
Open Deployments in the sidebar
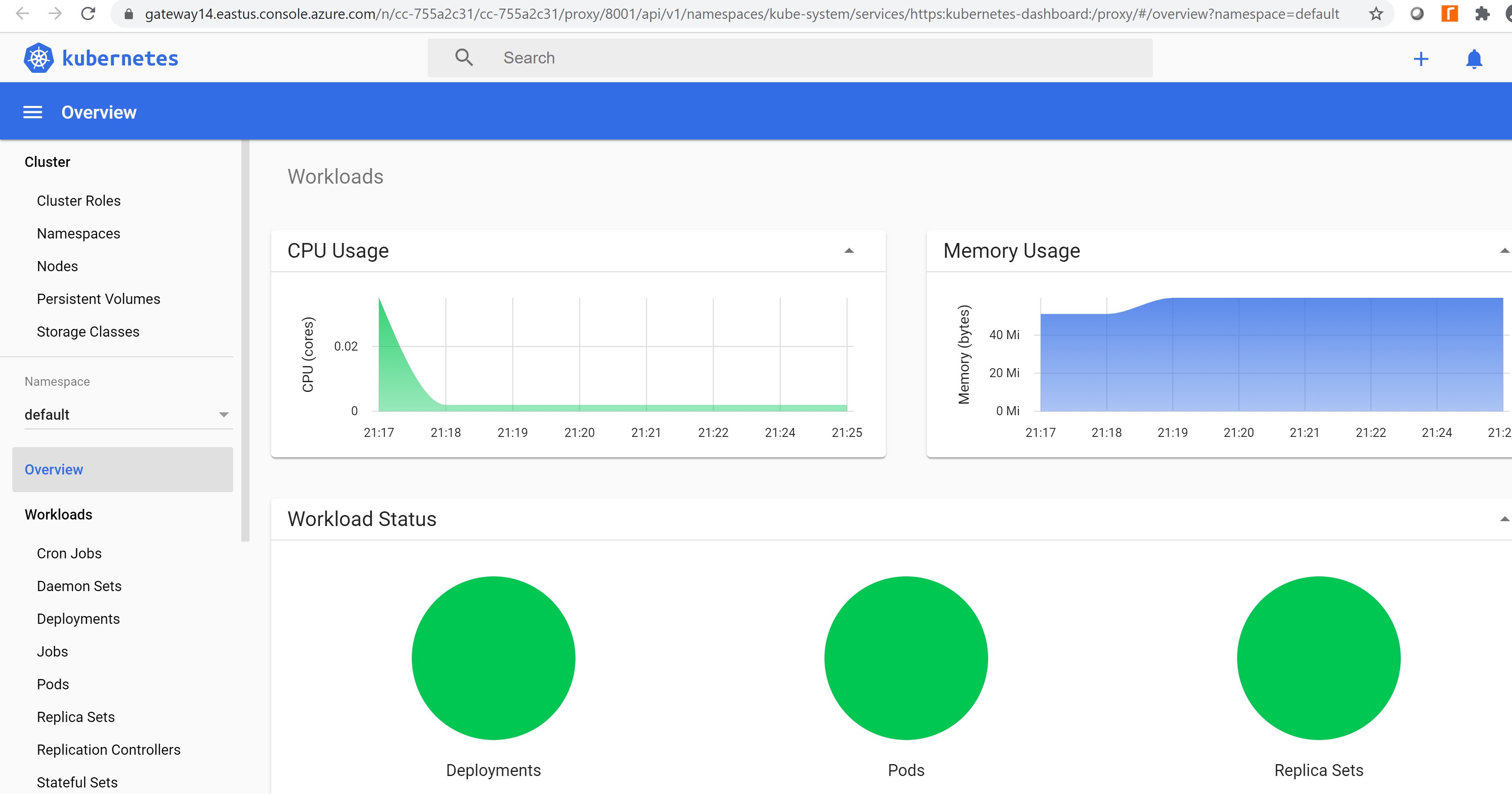click(x=78, y=619)
